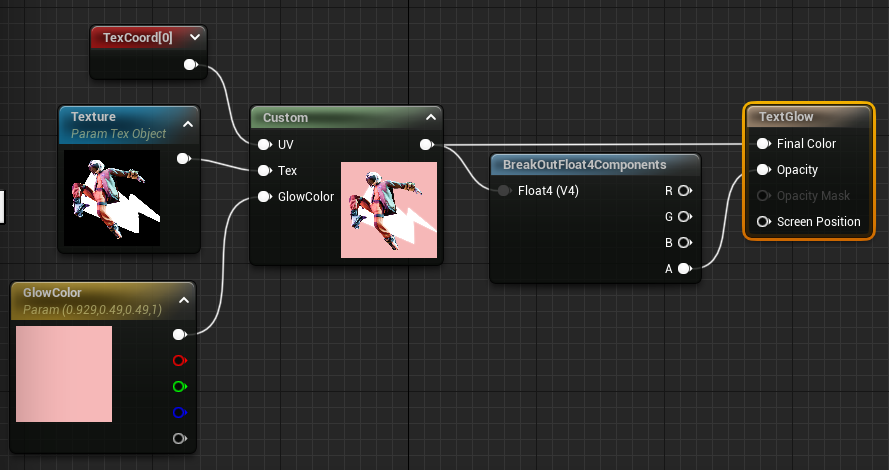
Task: Select the TextGlow node title
Action: coord(785,117)
